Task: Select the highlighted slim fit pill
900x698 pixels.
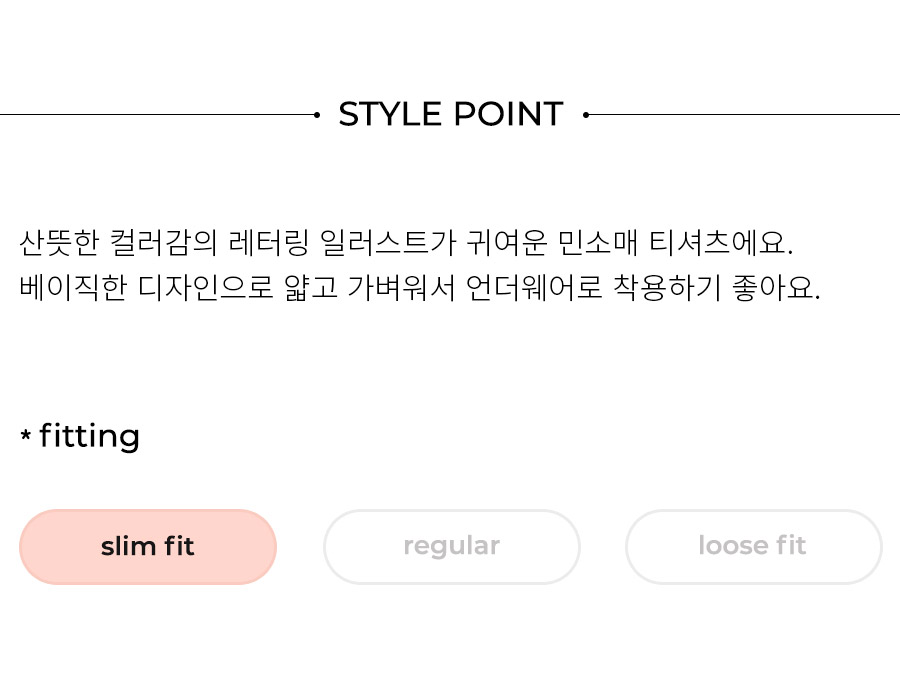Action: click(x=148, y=546)
